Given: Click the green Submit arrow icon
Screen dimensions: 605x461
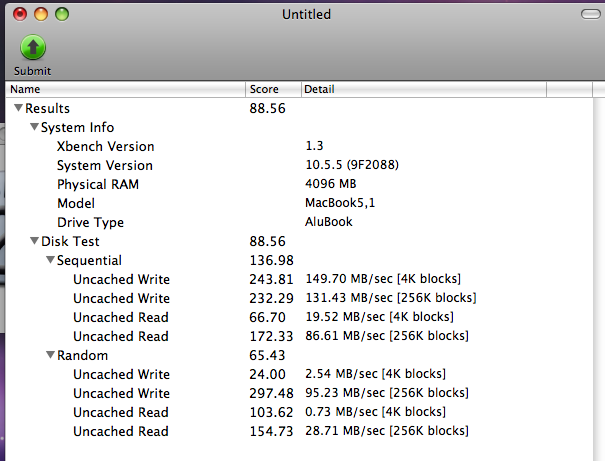Looking at the screenshot, I should click(x=33, y=47).
